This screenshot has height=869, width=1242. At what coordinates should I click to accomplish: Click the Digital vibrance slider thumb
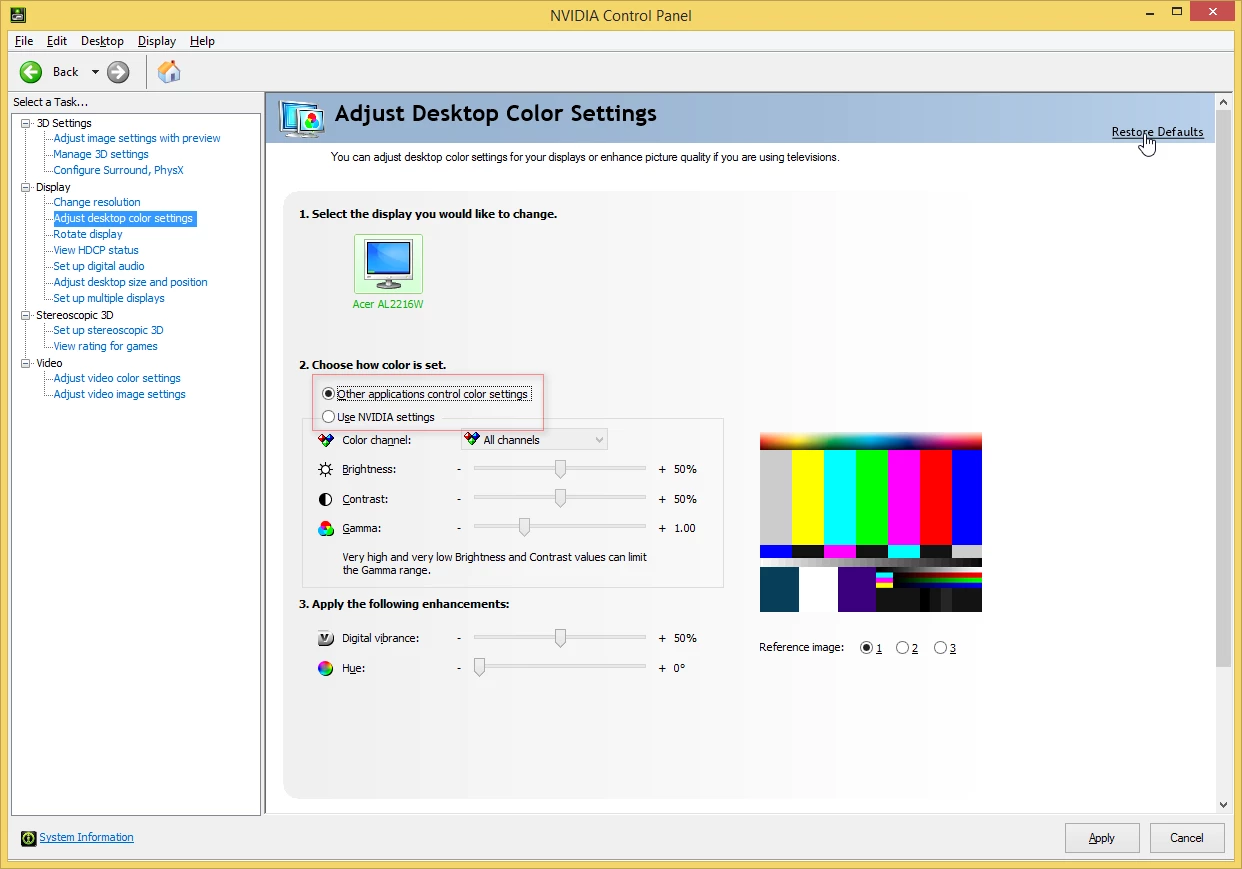point(560,638)
